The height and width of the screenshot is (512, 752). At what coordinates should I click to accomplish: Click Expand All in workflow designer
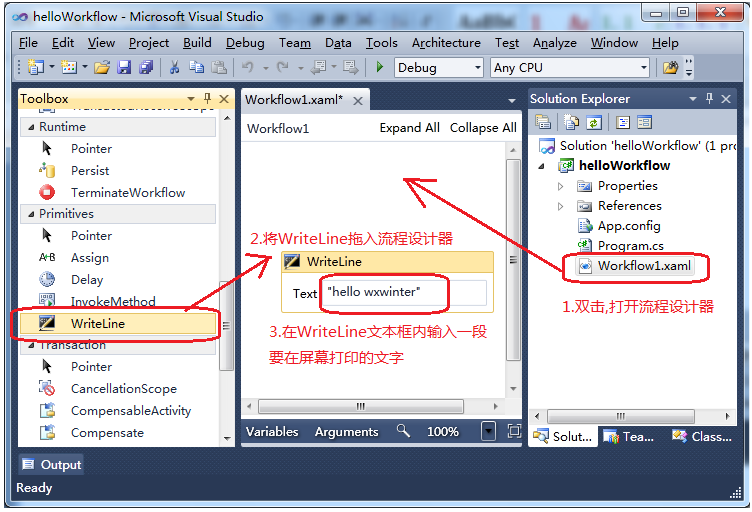pos(410,128)
